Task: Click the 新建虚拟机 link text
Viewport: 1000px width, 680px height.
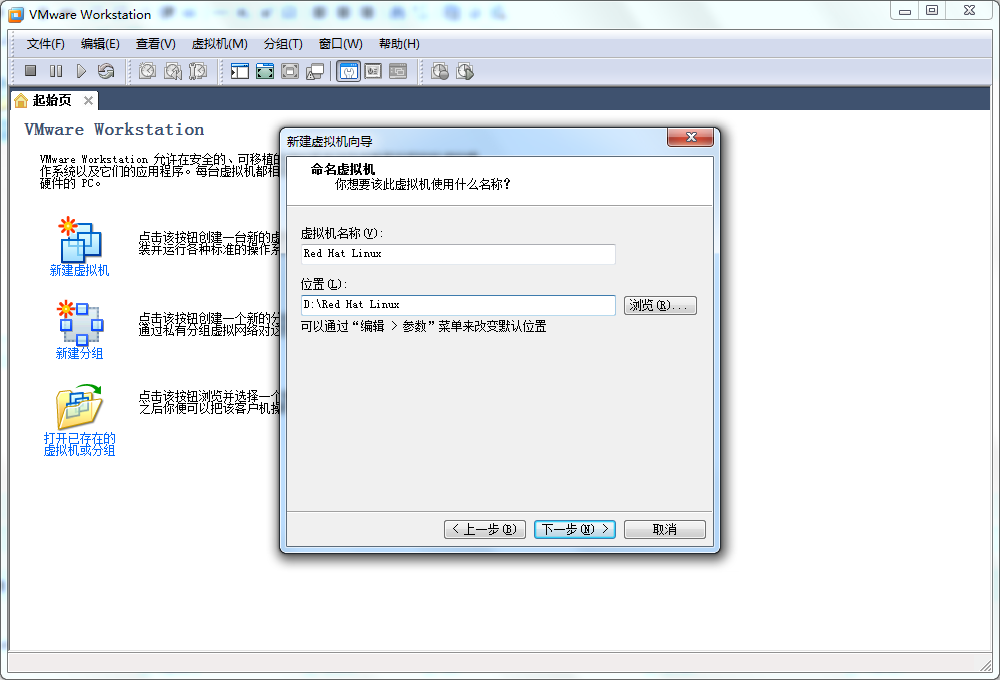Action: point(80,270)
